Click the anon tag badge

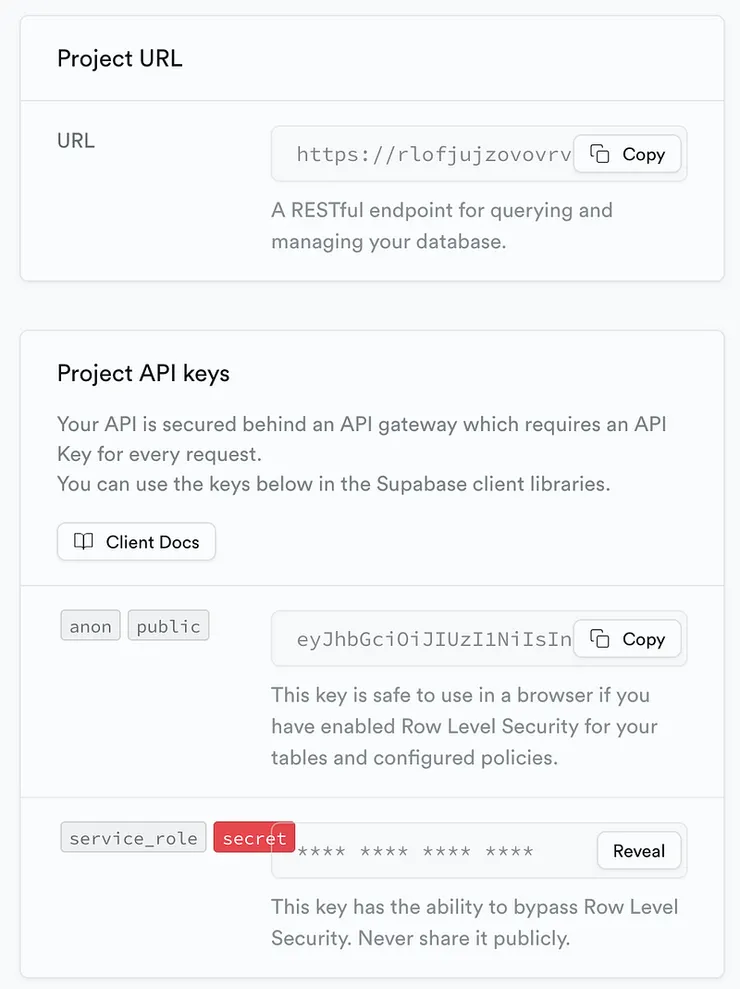[x=90, y=627]
